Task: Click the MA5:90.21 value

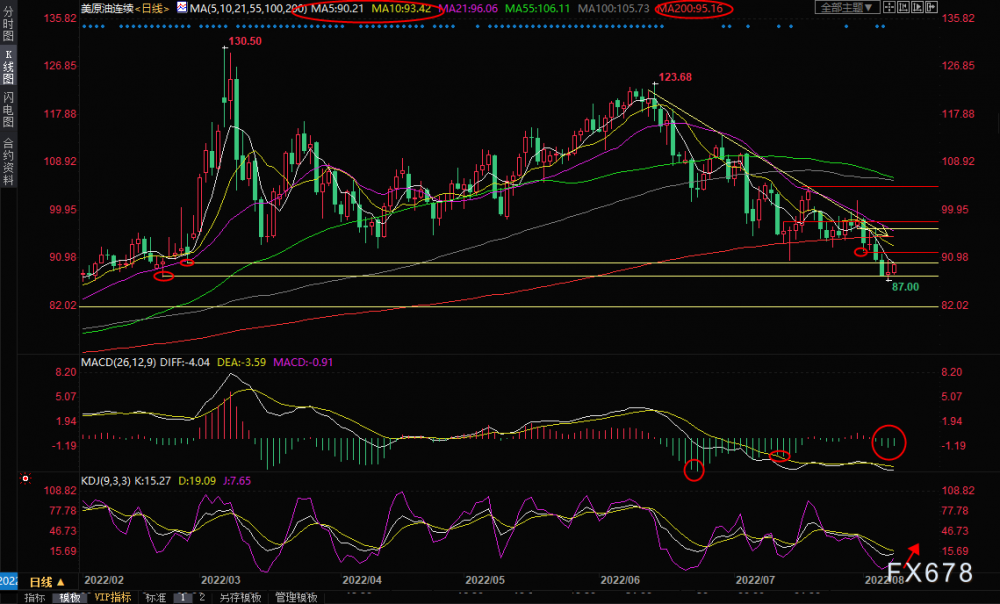Action: [337, 8]
